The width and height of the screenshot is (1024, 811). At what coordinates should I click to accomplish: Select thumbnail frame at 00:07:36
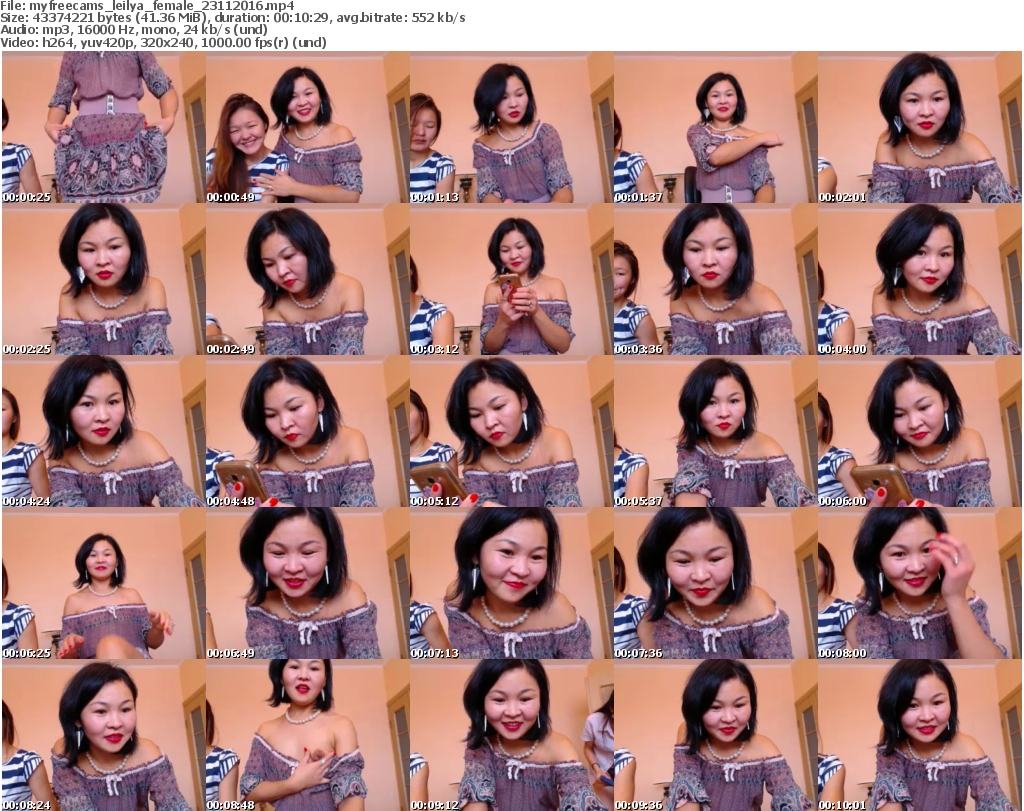point(715,584)
